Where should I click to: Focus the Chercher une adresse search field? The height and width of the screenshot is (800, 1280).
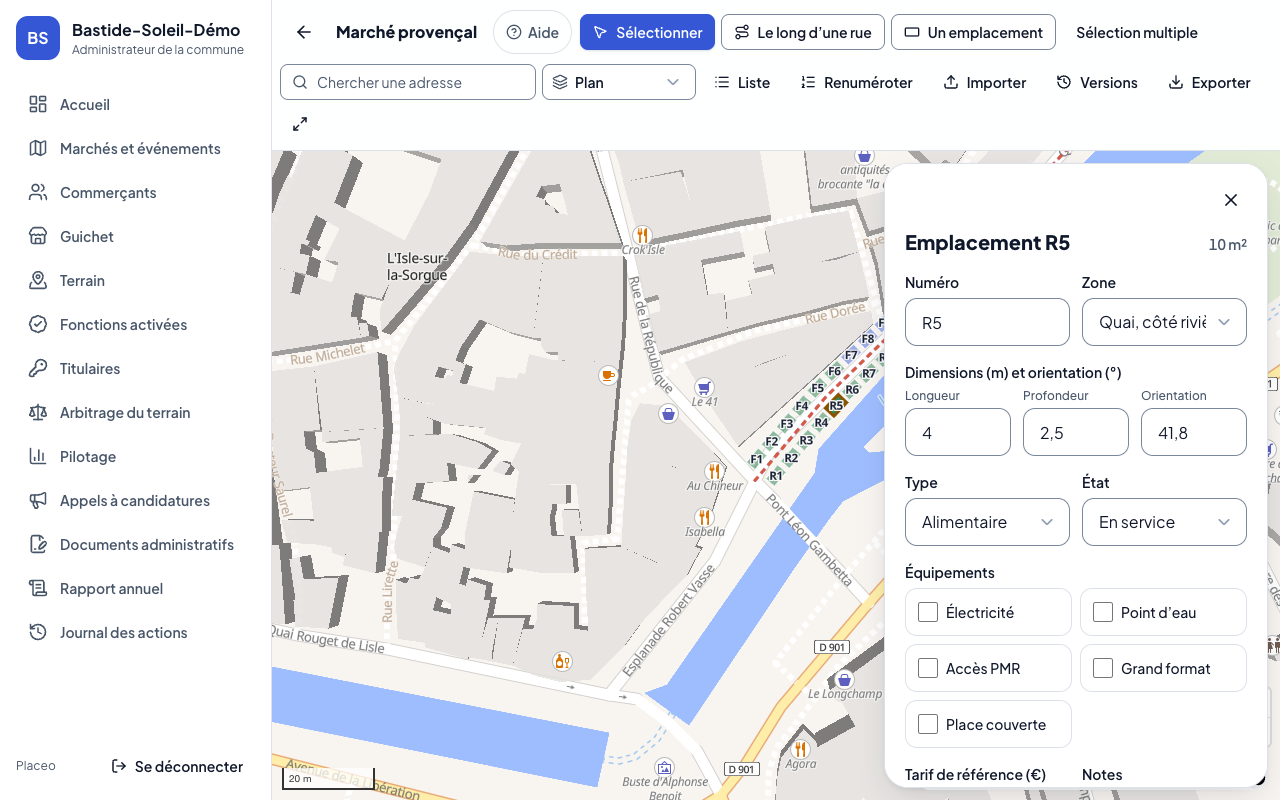click(408, 82)
